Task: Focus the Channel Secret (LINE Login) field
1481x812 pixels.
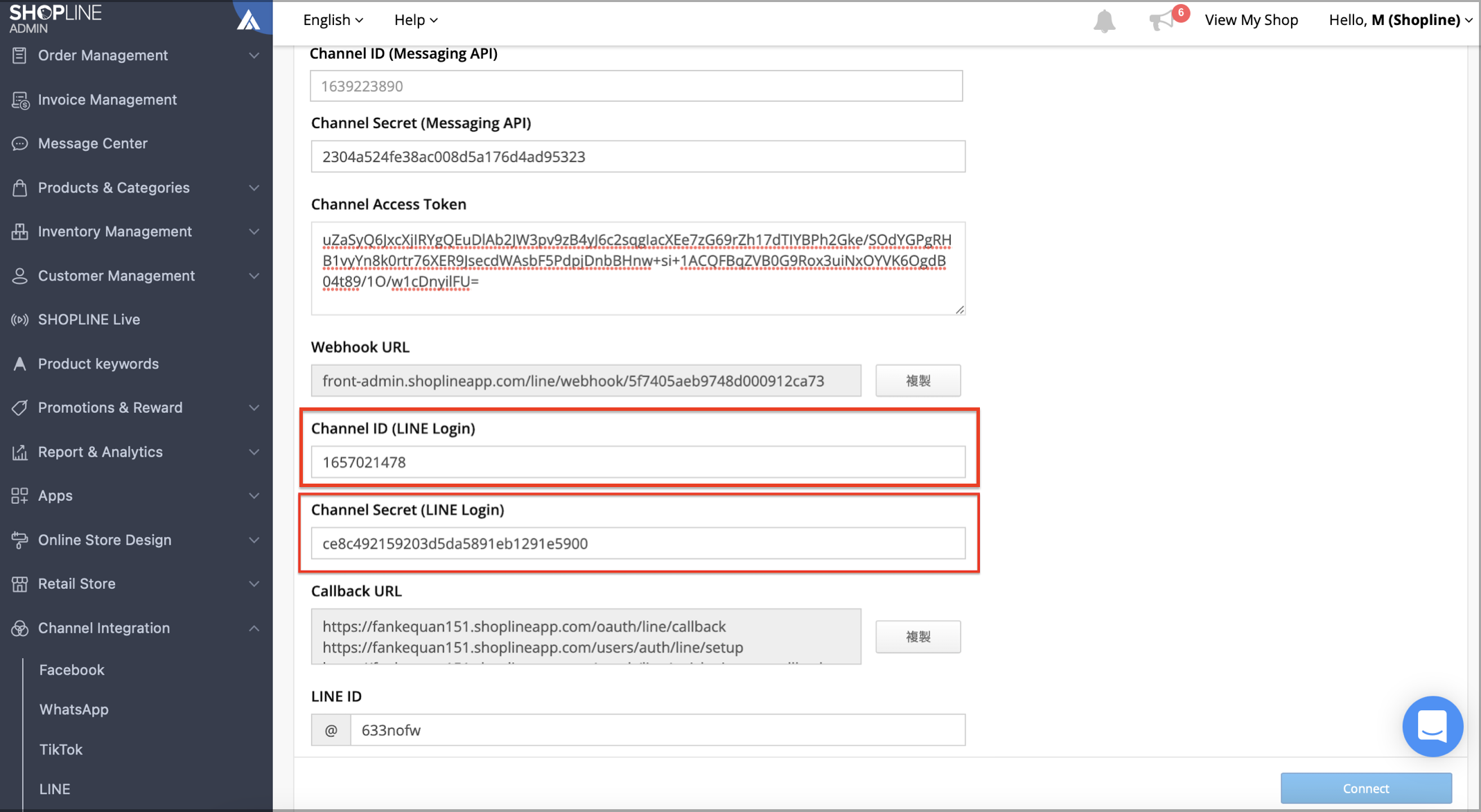Action: click(638, 543)
